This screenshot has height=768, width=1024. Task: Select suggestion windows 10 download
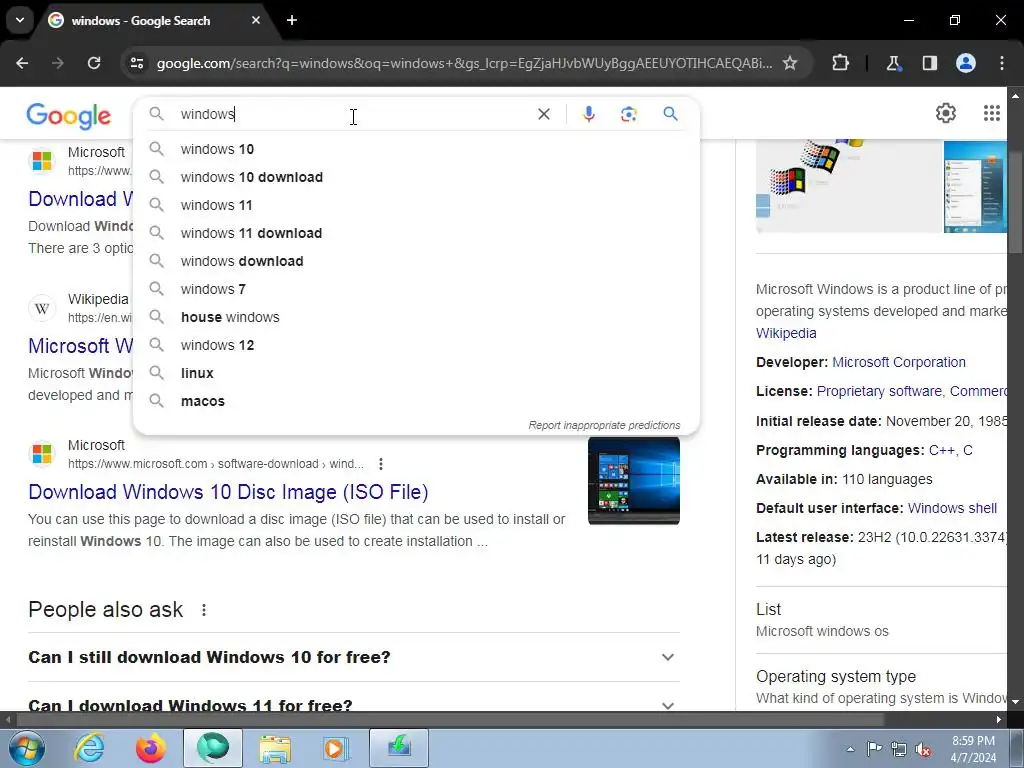416,177
